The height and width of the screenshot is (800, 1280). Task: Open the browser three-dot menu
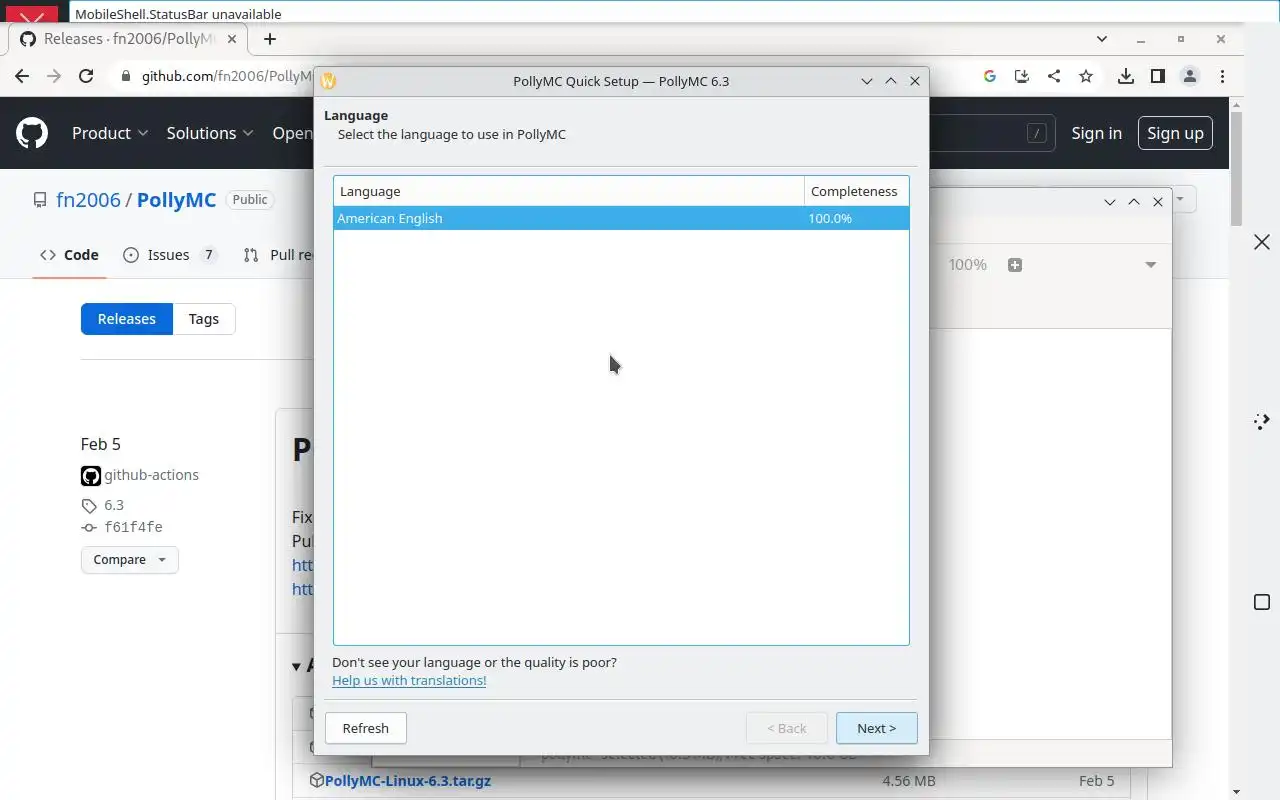(x=1222, y=76)
